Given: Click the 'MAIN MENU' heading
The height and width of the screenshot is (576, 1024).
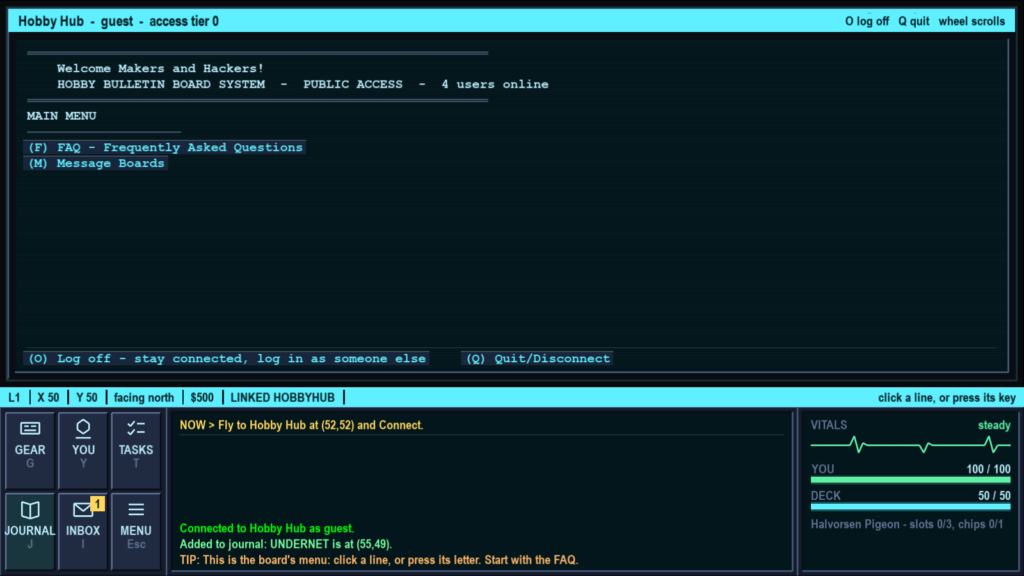Looking at the screenshot, I should [61, 116].
